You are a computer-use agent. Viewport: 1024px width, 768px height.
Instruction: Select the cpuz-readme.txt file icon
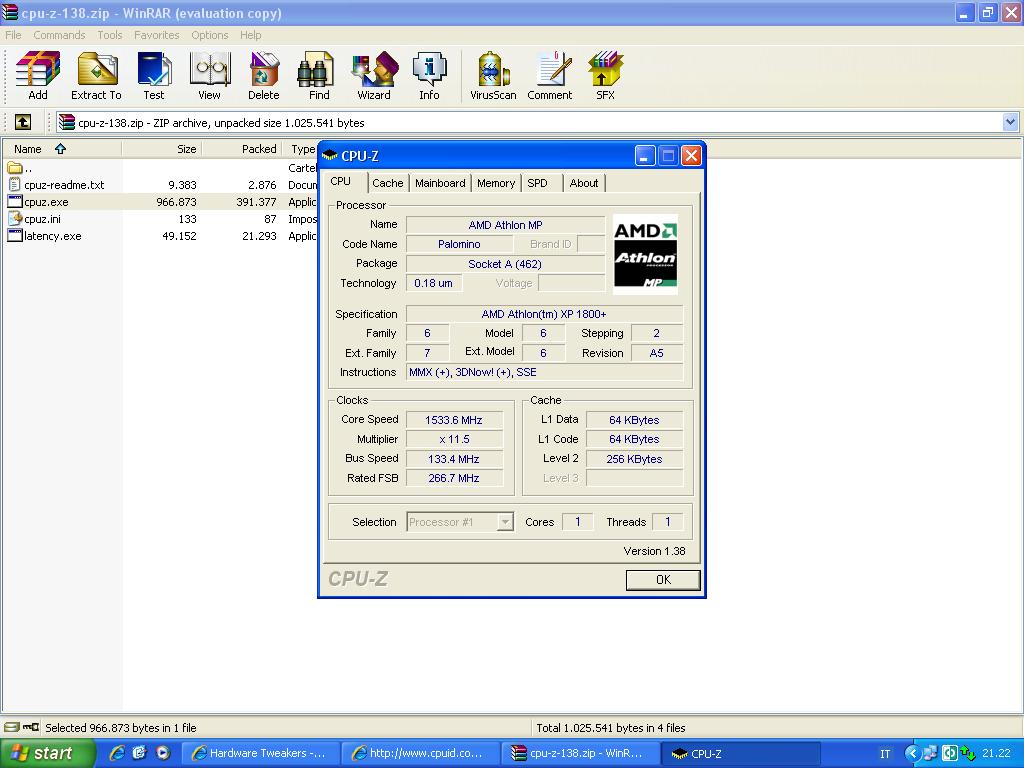click(x=15, y=185)
